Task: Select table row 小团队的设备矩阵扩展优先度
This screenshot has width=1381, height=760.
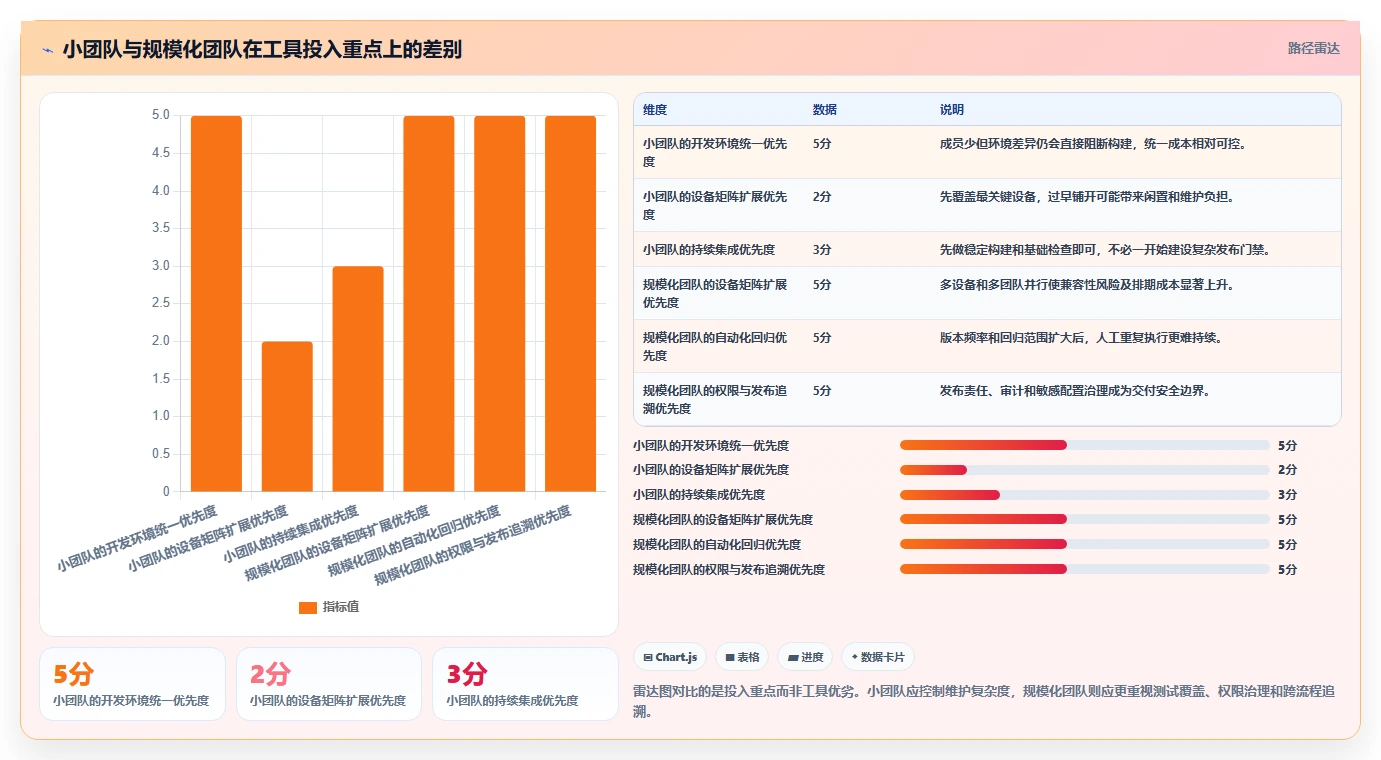Action: click(987, 205)
